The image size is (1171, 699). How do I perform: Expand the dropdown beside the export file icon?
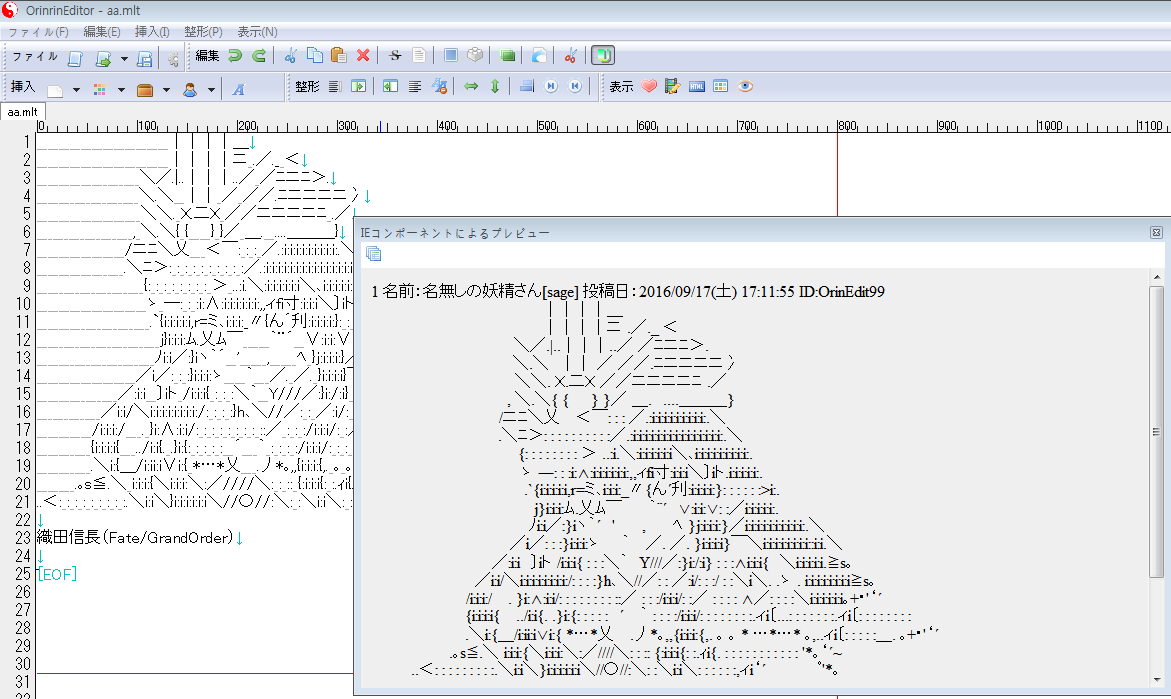pyautogui.click(x=124, y=58)
